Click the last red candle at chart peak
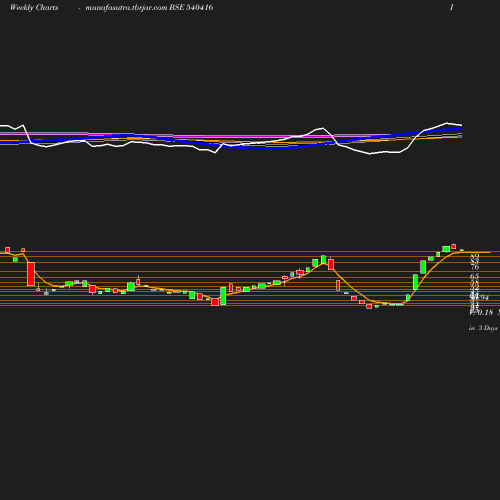 tap(453, 246)
